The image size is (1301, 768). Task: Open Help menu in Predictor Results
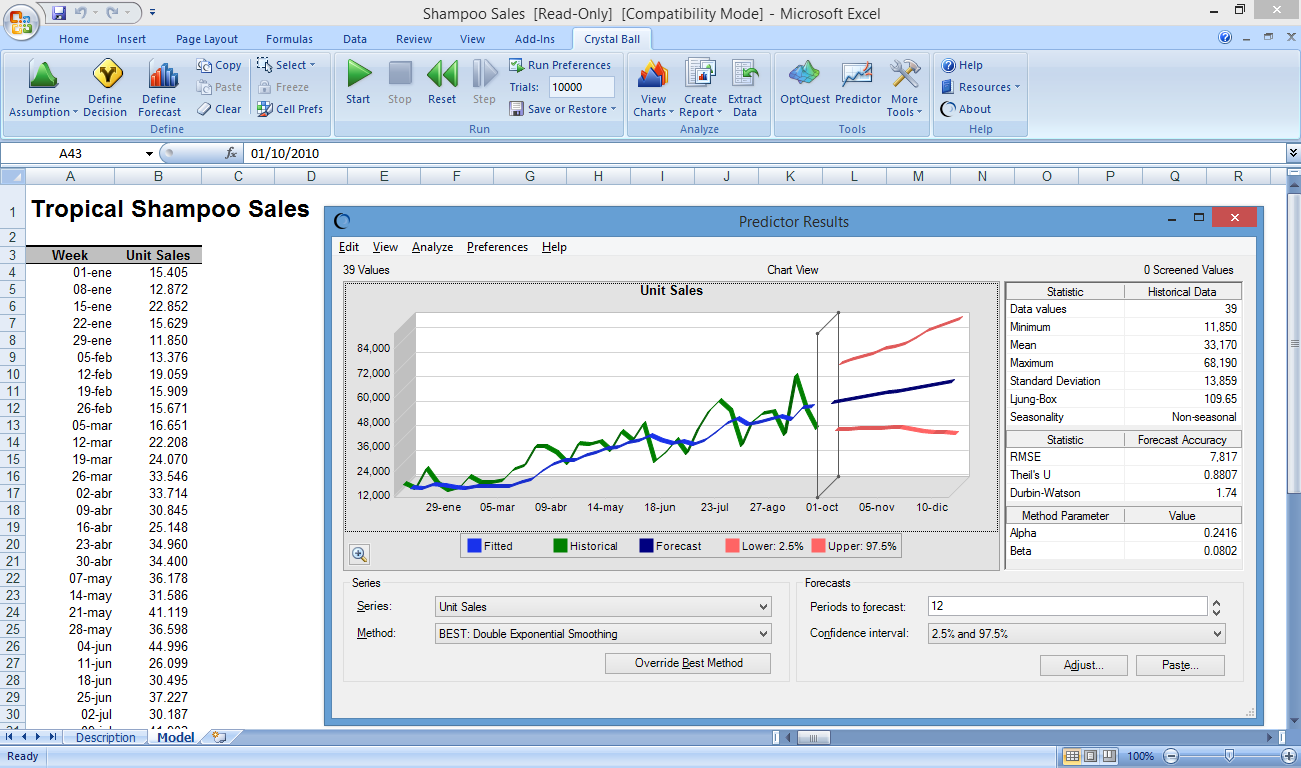pyautogui.click(x=554, y=247)
